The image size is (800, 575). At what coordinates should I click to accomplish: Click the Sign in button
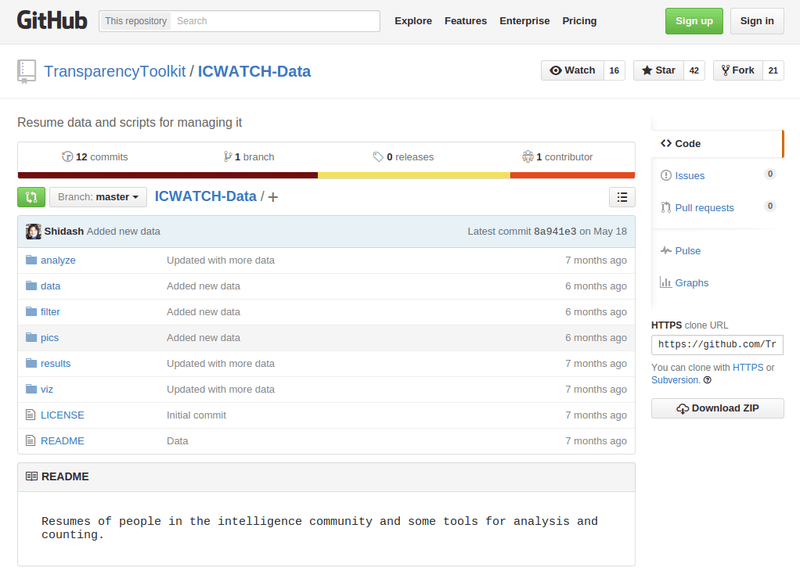[757, 21]
